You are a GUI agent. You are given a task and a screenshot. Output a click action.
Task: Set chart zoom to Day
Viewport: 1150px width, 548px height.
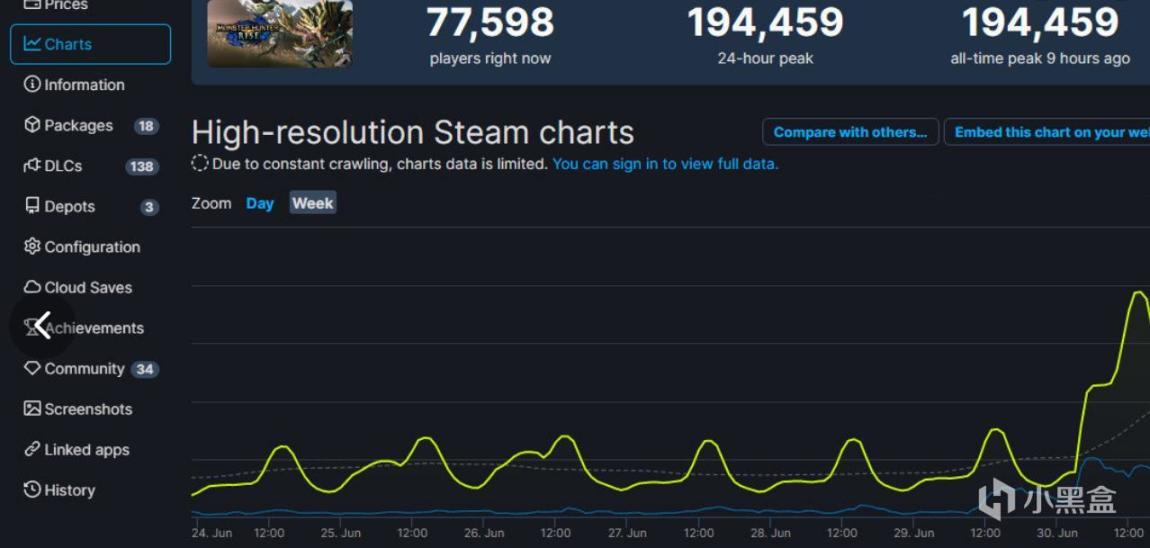(260, 204)
